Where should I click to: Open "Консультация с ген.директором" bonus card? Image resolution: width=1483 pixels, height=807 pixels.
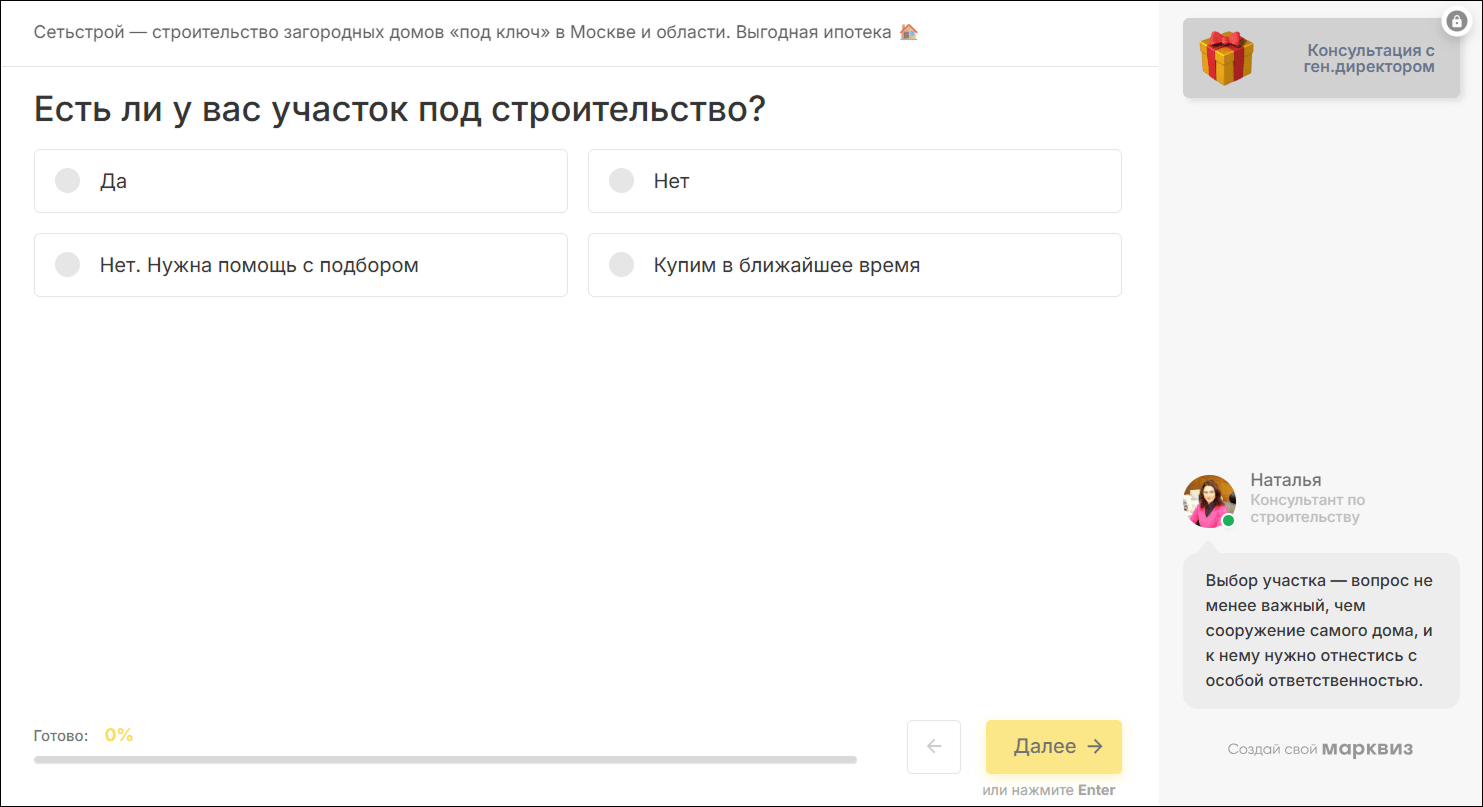coord(1368,59)
